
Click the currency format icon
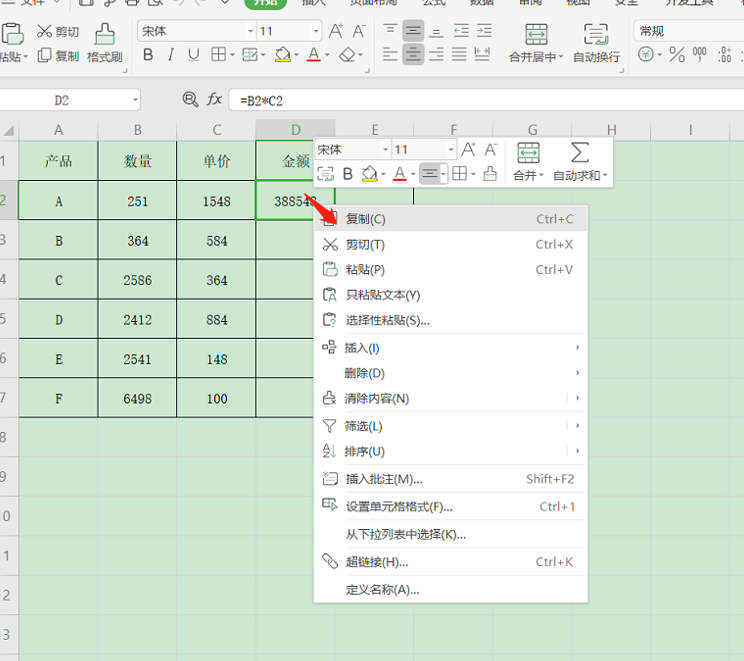(x=646, y=55)
